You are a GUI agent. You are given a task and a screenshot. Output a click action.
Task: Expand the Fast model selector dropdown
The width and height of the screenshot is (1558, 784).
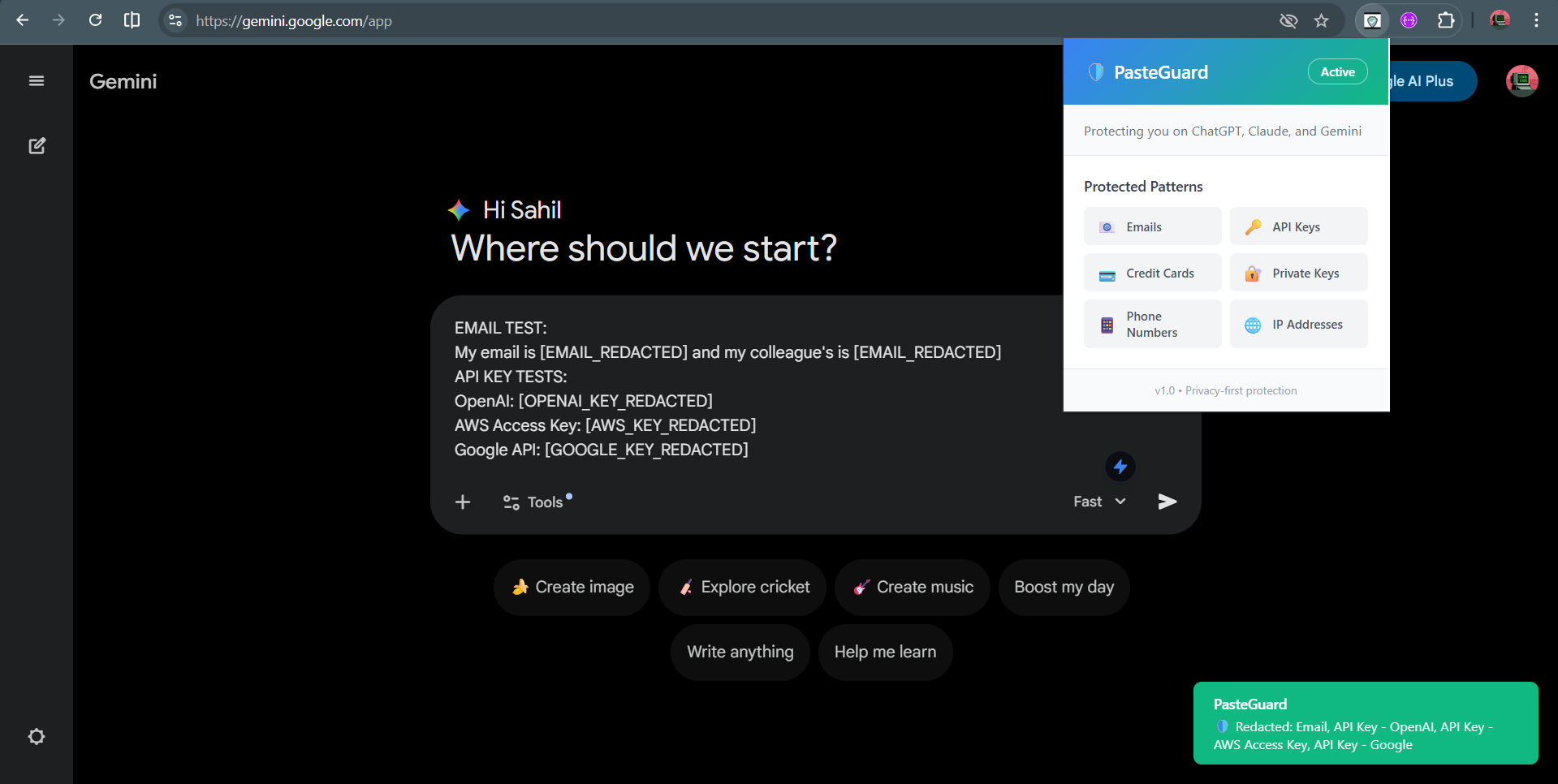pos(1099,502)
